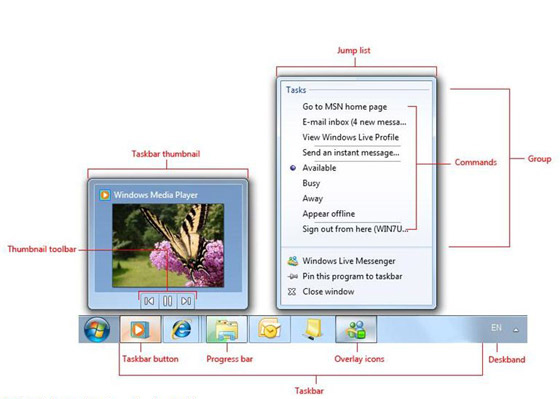The height and width of the screenshot is (399, 560).
Task: Launch Internet Explorer from the taskbar
Action: (181, 329)
